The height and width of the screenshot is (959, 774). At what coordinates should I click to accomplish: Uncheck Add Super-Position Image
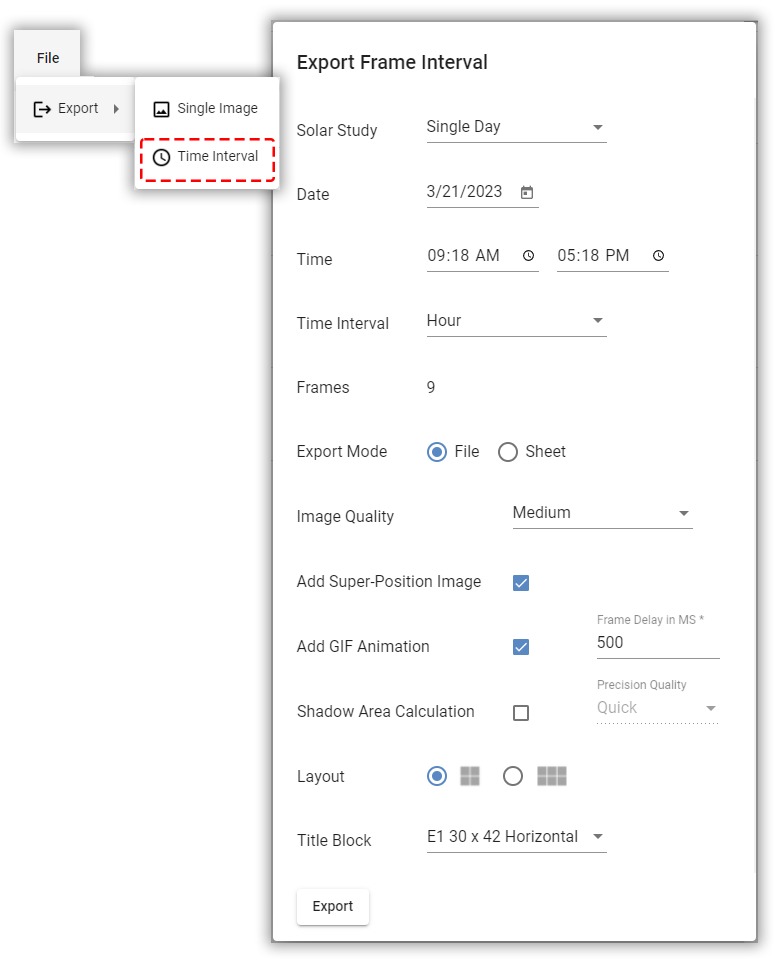click(520, 581)
